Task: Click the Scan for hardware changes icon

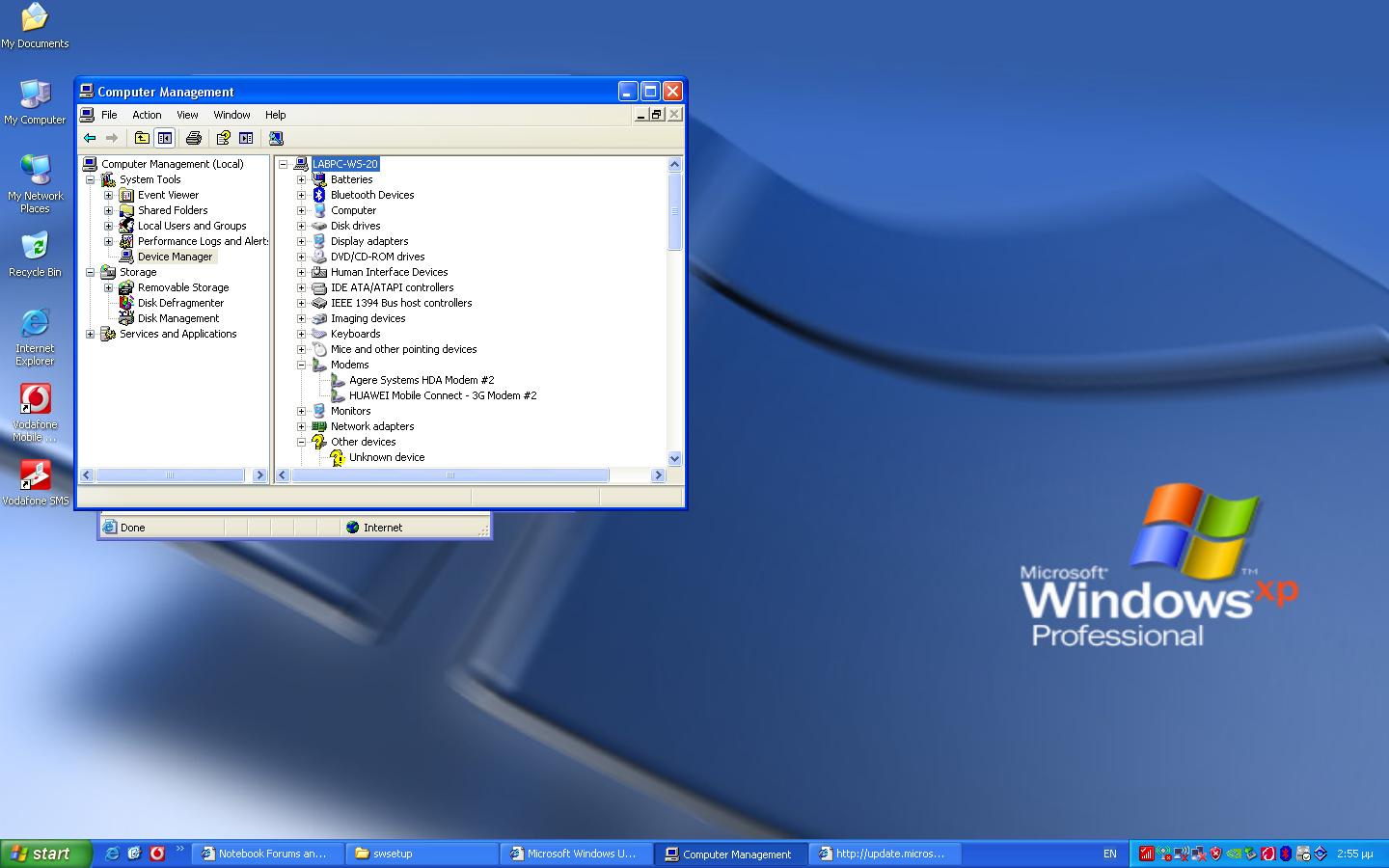Action: tap(276, 138)
